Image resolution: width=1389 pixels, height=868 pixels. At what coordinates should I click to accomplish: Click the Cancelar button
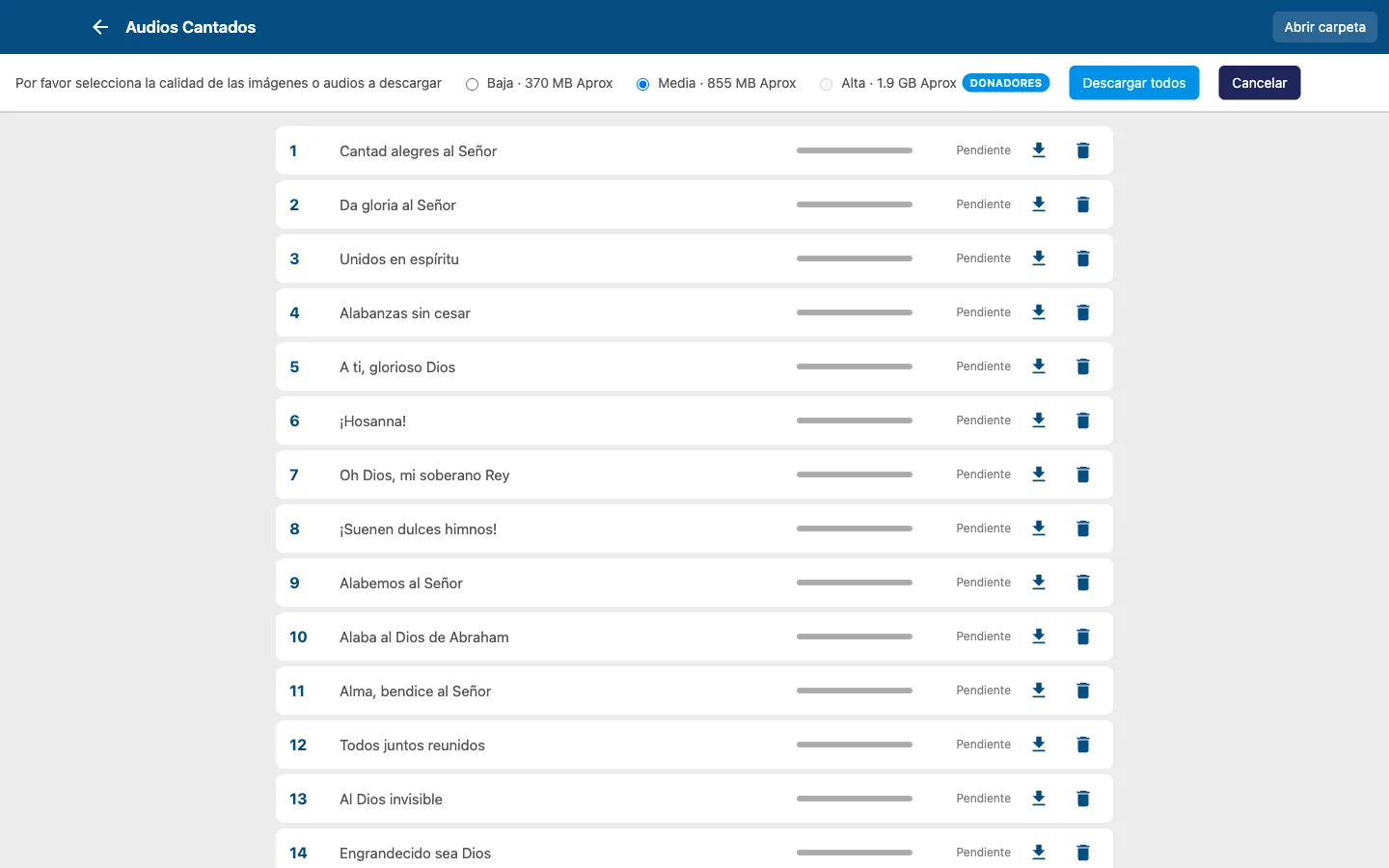click(1260, 83)
